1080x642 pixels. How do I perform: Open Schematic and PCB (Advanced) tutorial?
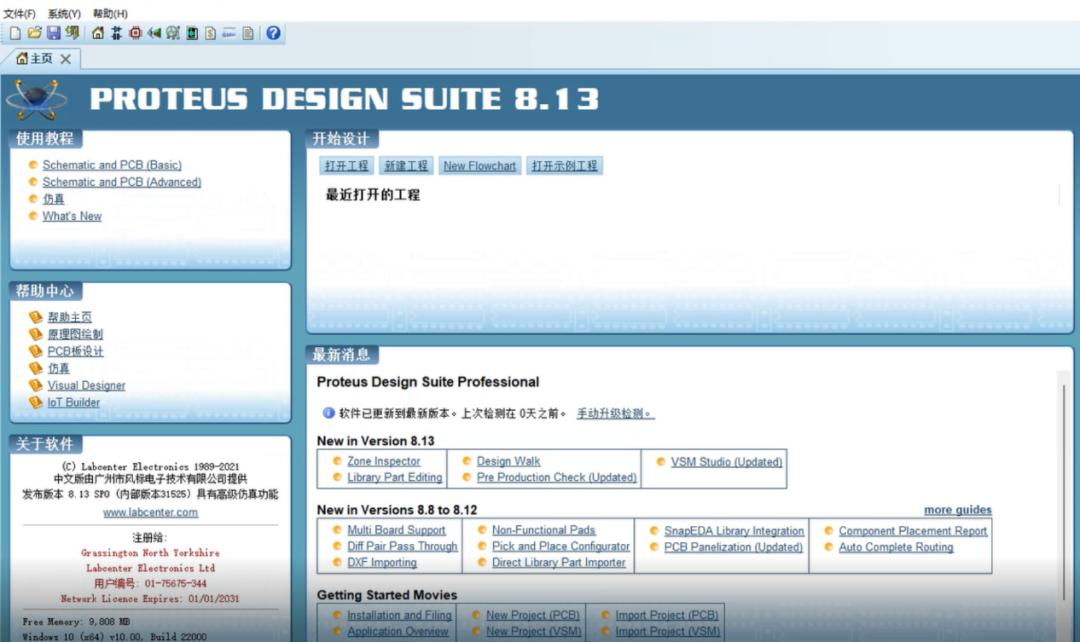pos(122,182)
